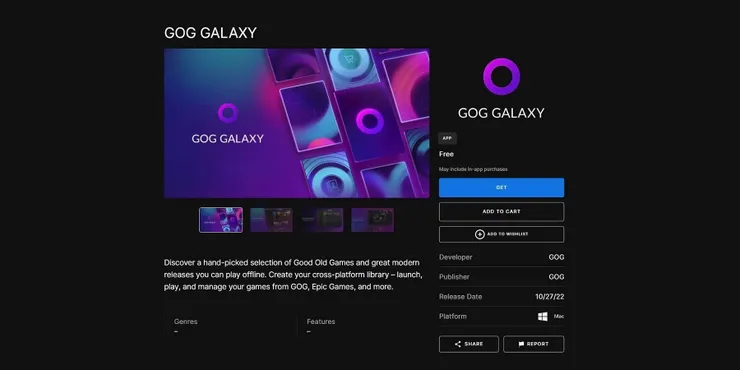
Task: Add GOG Galaxy to cart
Action: point(501,211)
